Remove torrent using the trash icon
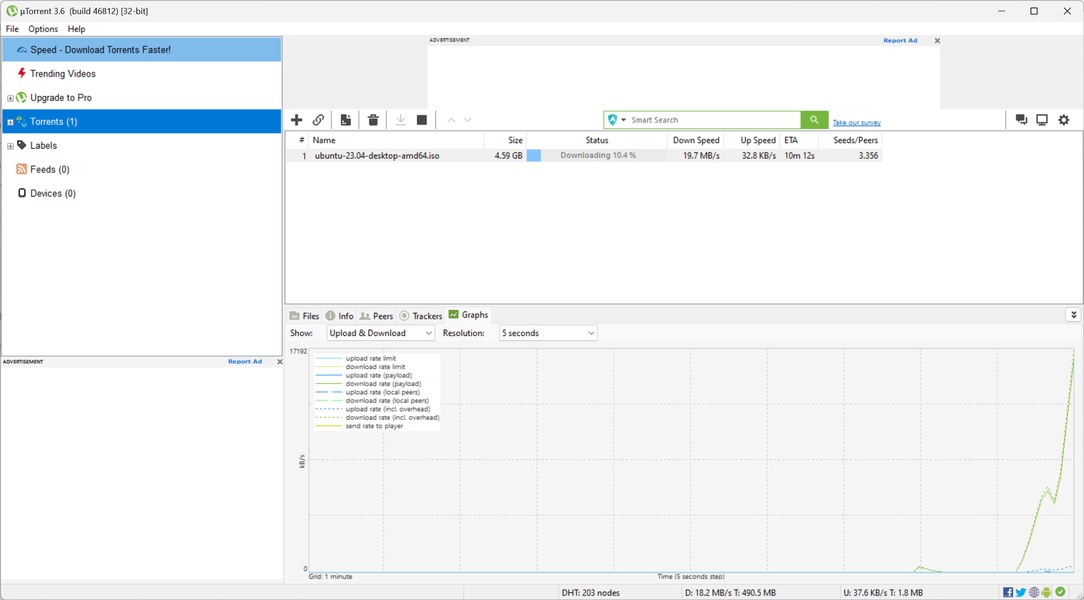The image size is (1084, 600). (373, 120)
